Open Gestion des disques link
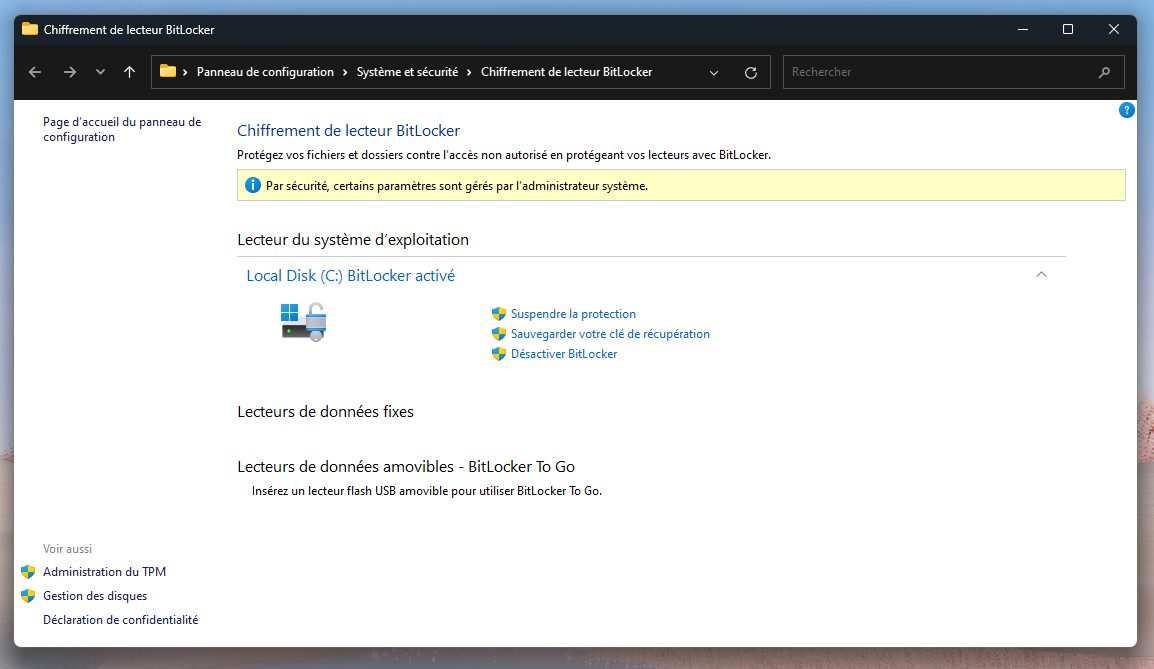The height and width of the screenshot is (669, 1154). [95, 596]
